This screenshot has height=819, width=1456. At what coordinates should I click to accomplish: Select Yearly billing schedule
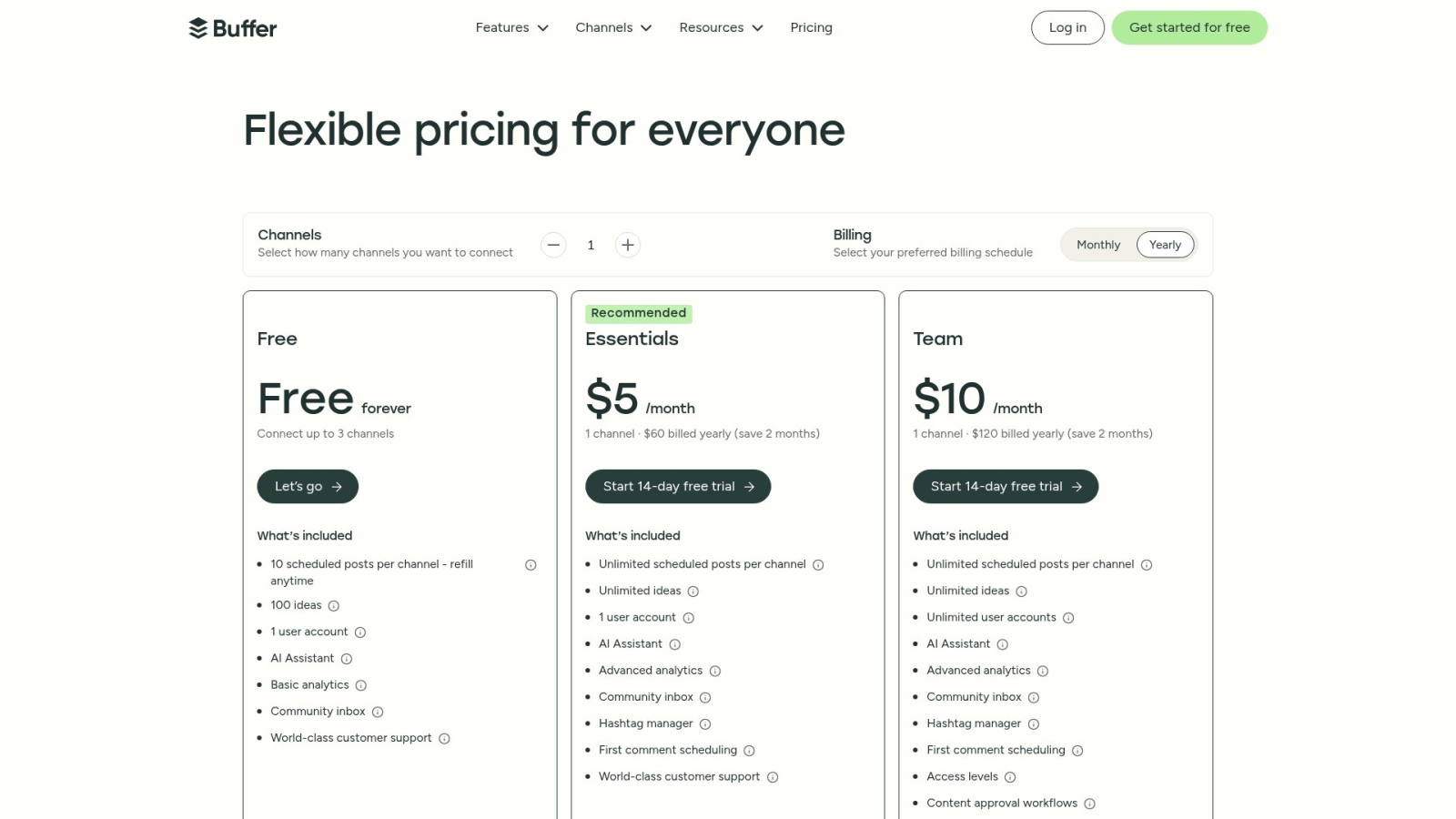coord(1166,245)
